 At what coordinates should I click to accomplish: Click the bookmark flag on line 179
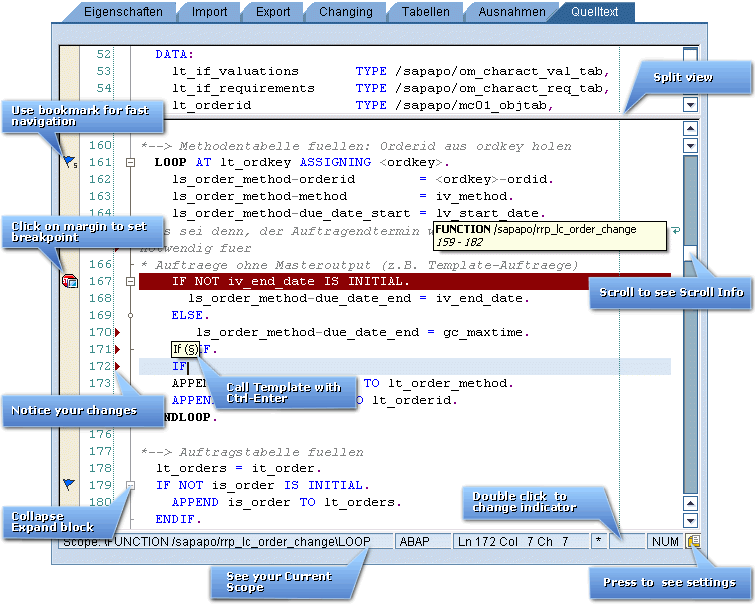69,484
